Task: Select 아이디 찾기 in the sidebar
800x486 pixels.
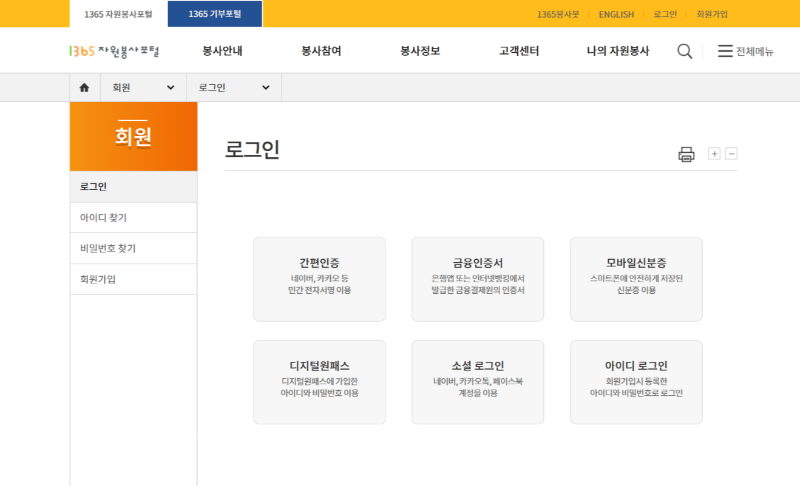Action: (x=134, y=218)
